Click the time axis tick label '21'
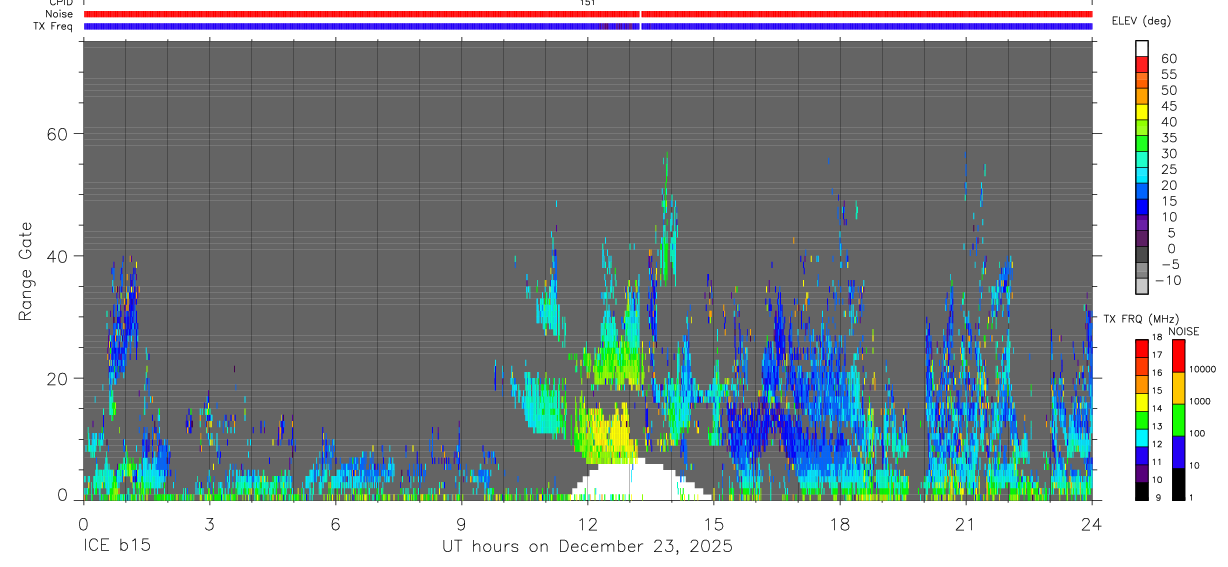This screenshot has height=567, width=1228. click(x=965, y=524)
